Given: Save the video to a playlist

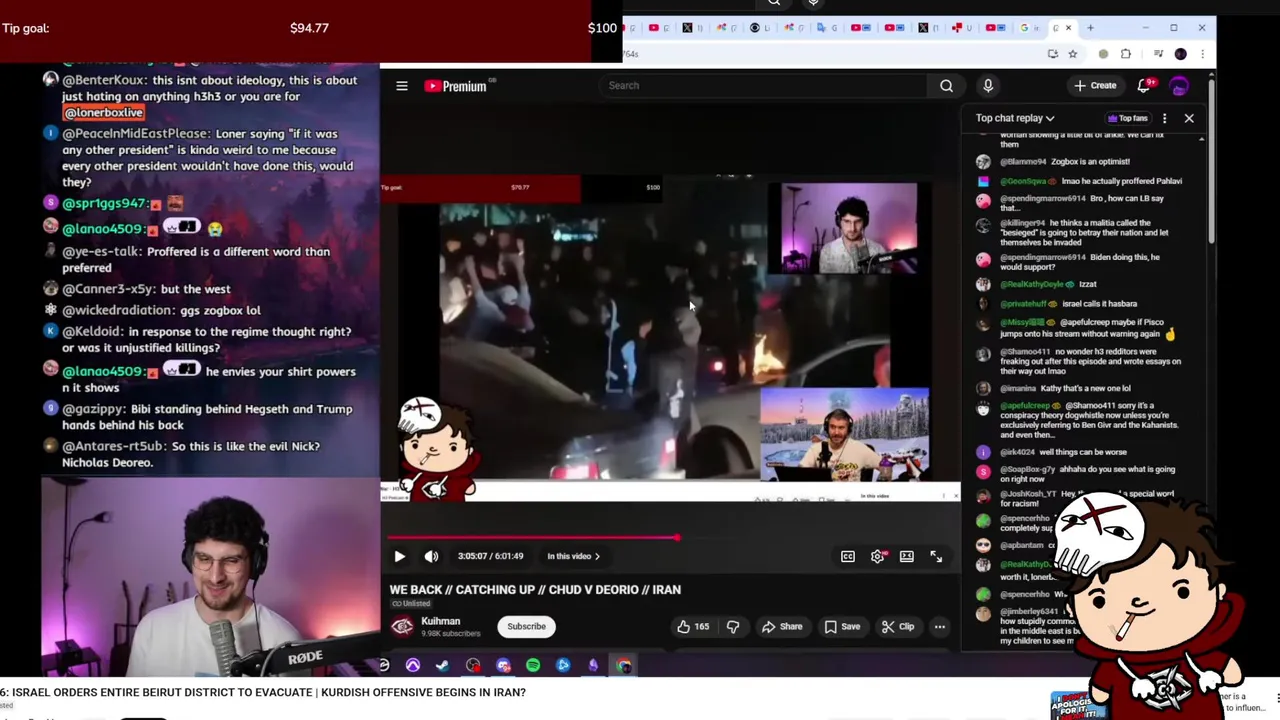Looking at the screenshot, I should click(842, 627).
